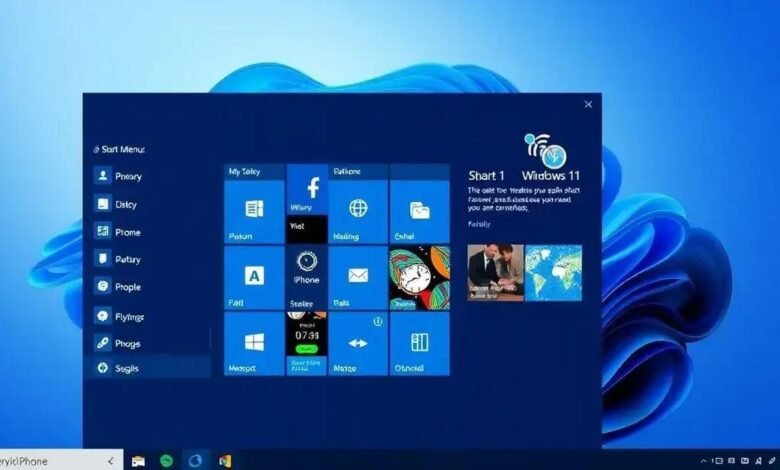Click the icon beside Sagils
The image size is (780, 470).
(103, 368)
